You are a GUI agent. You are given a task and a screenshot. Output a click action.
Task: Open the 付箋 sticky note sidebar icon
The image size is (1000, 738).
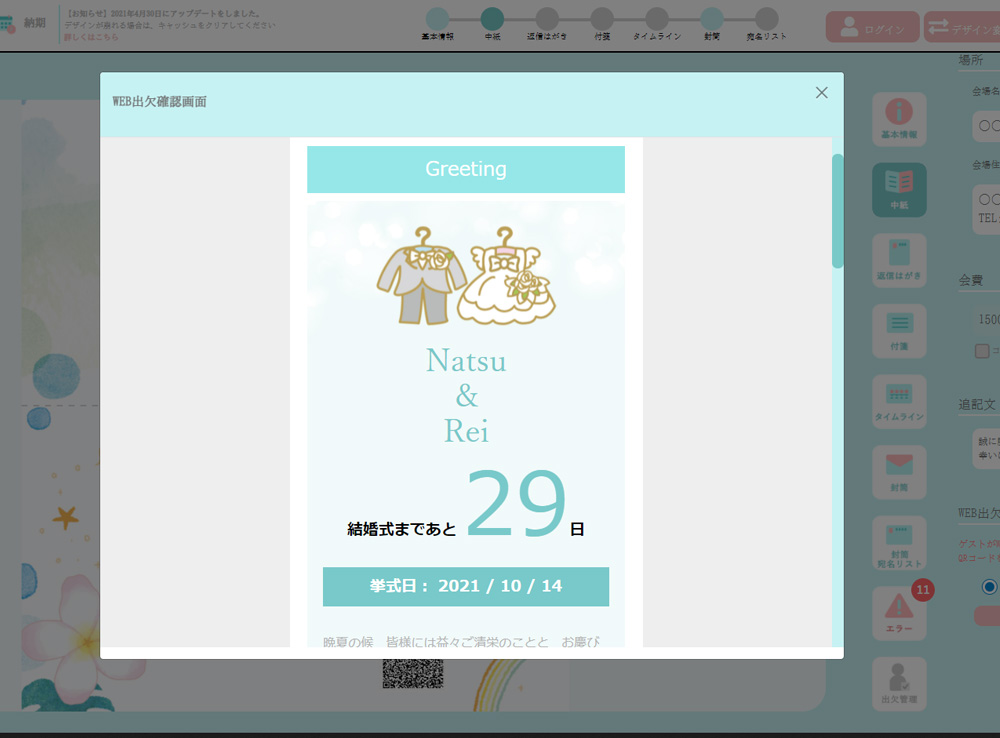pos(899,331)
